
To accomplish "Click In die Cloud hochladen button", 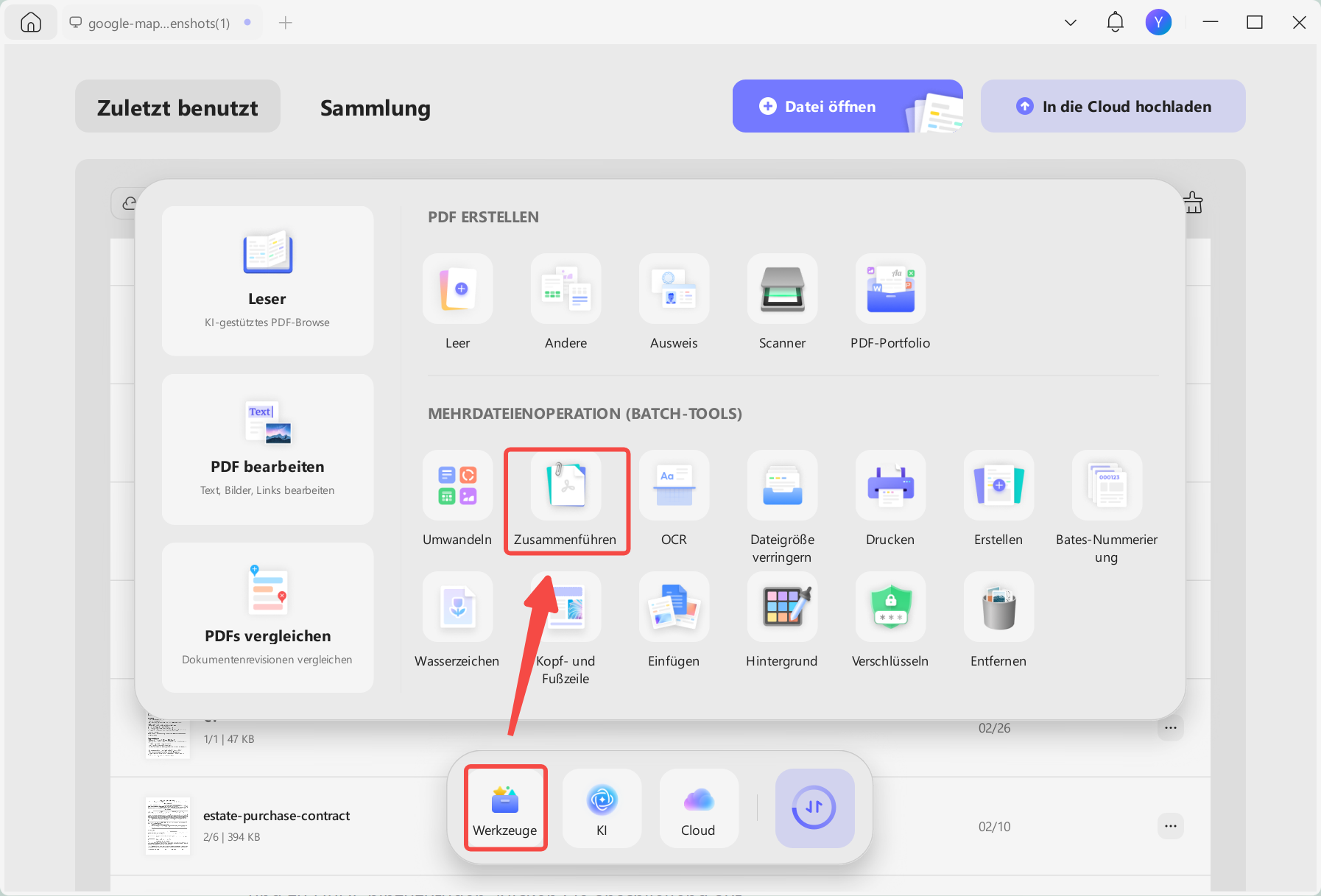I will [x=1113, y=106].
